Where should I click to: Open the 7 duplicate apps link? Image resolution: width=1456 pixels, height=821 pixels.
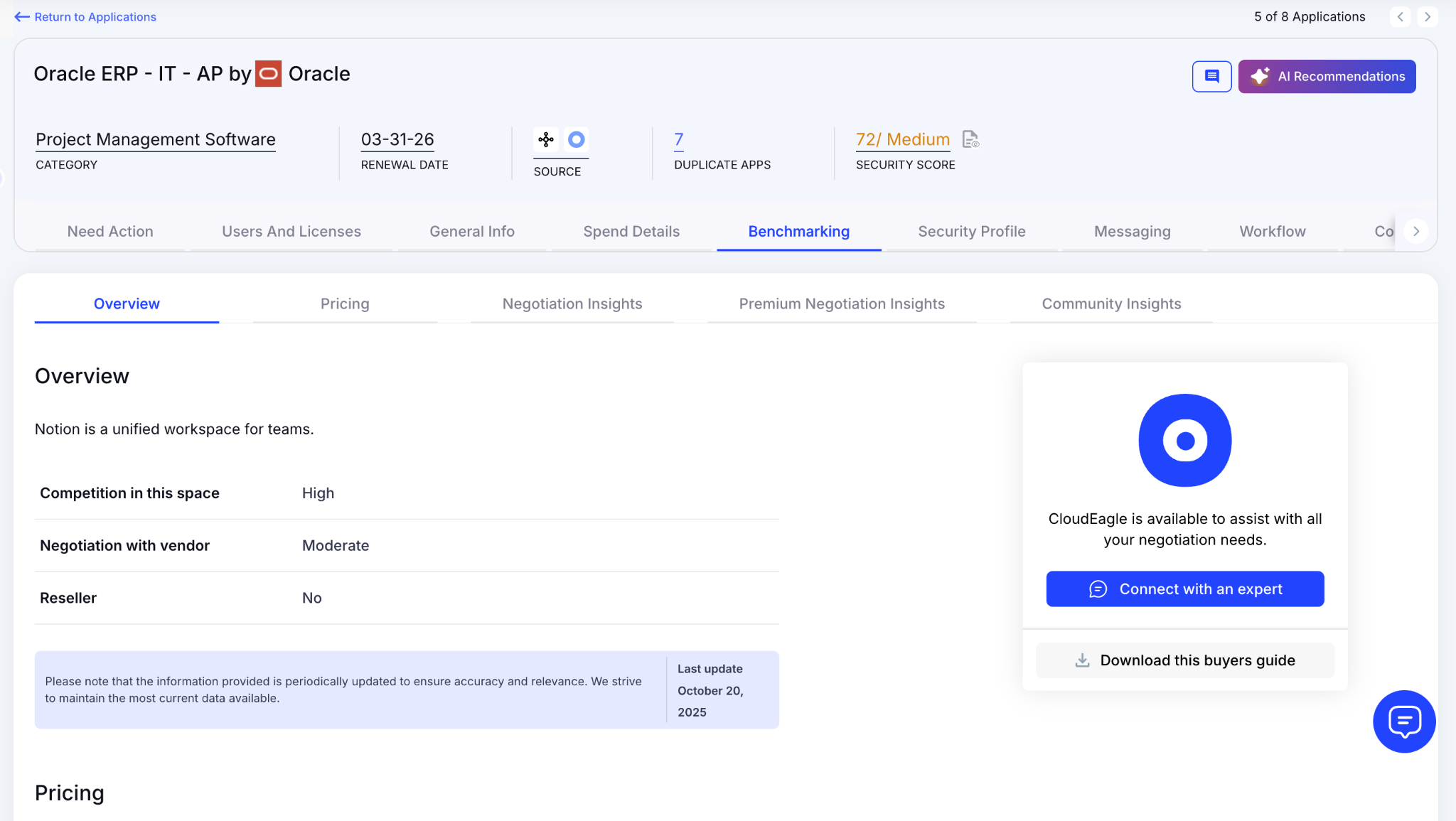678,139
